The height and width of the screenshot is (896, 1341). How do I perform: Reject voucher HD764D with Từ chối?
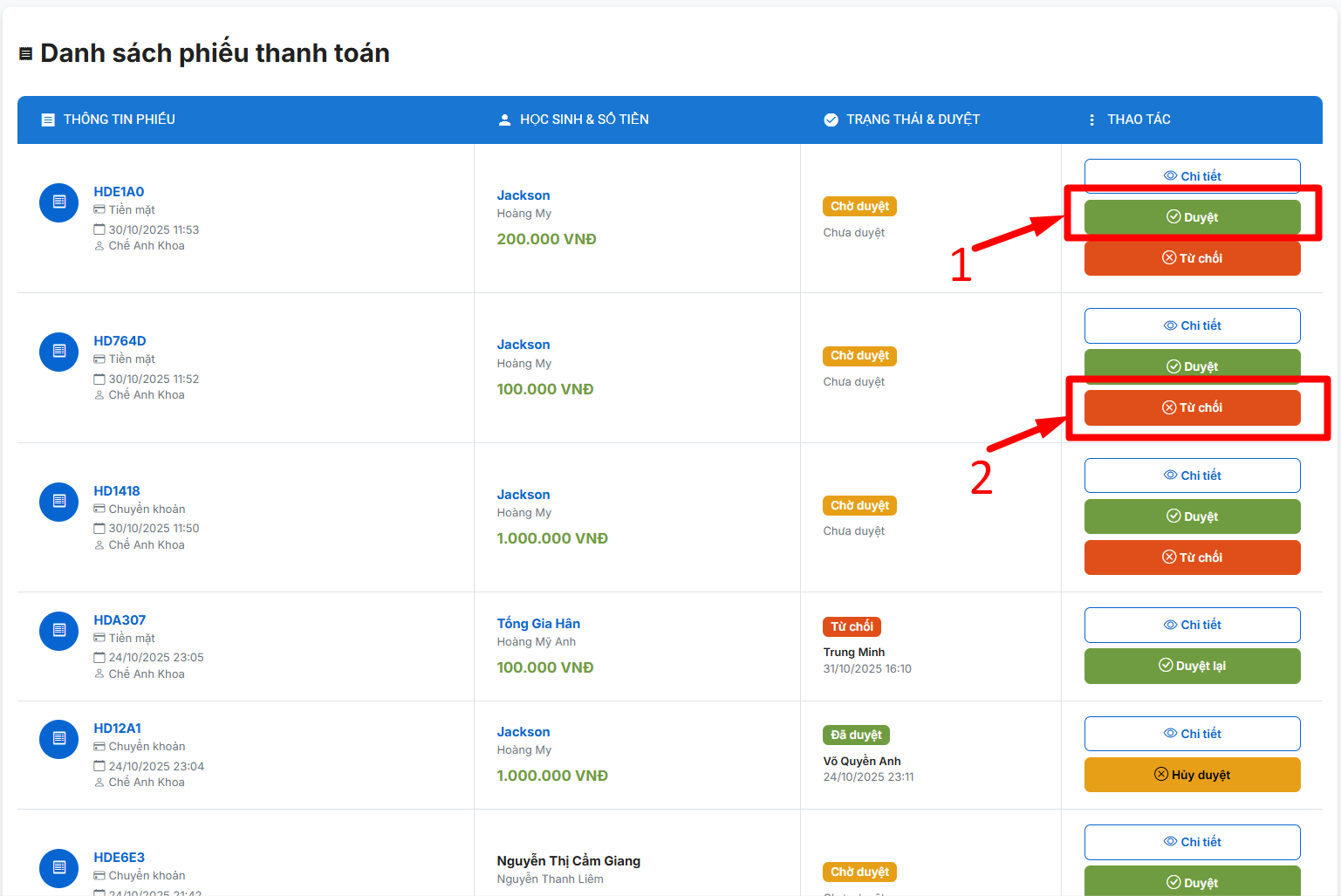pos(1192,407)
